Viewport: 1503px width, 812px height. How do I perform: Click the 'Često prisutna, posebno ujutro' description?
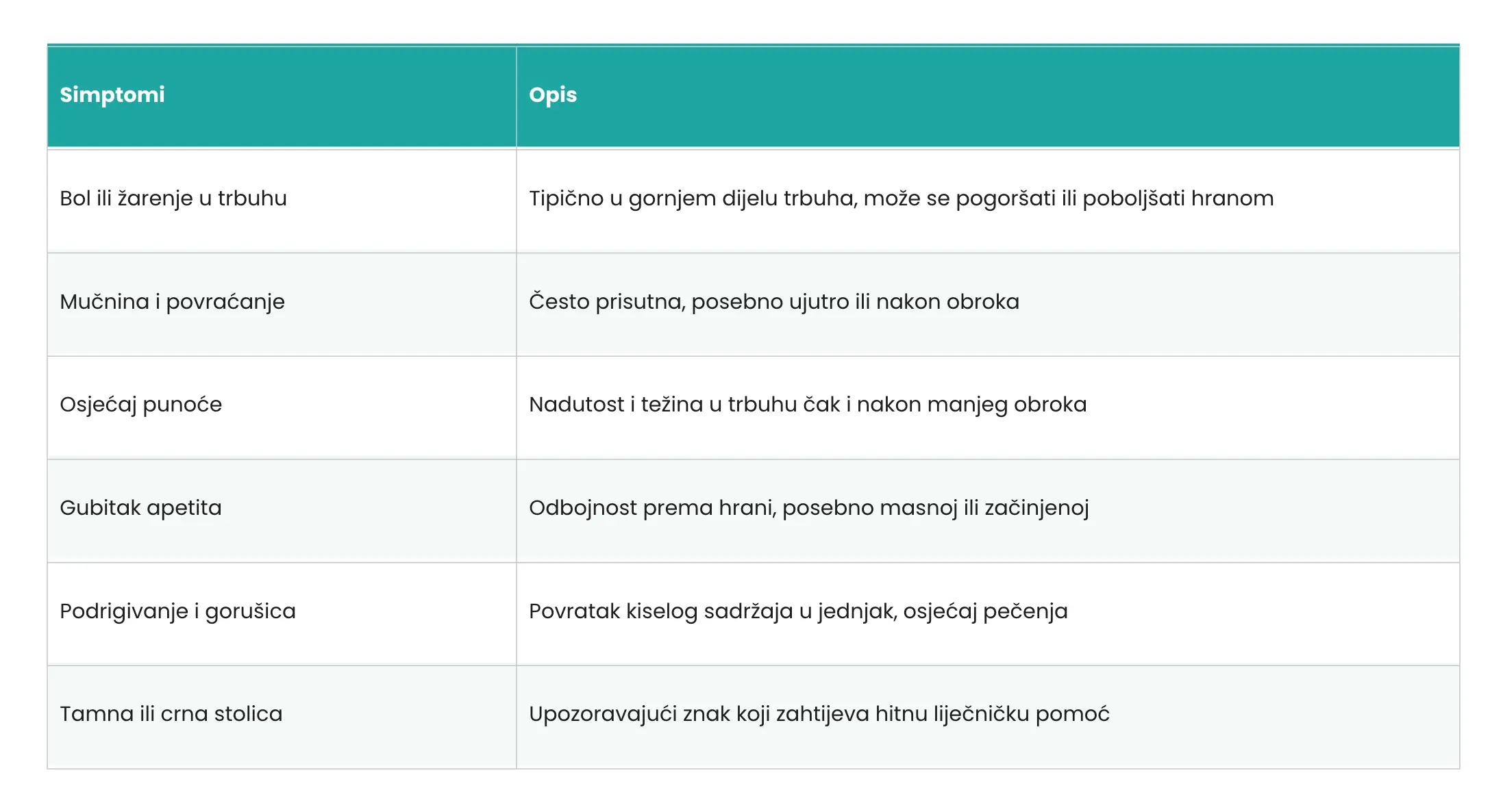pyautogui.click(x=685, y=302)
